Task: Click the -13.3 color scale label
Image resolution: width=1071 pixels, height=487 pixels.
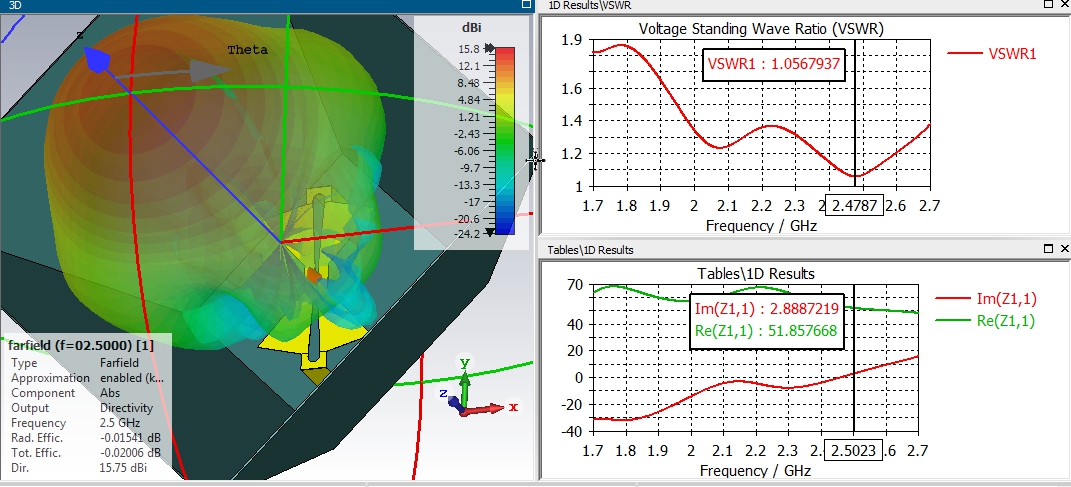Action: point(467,185)
